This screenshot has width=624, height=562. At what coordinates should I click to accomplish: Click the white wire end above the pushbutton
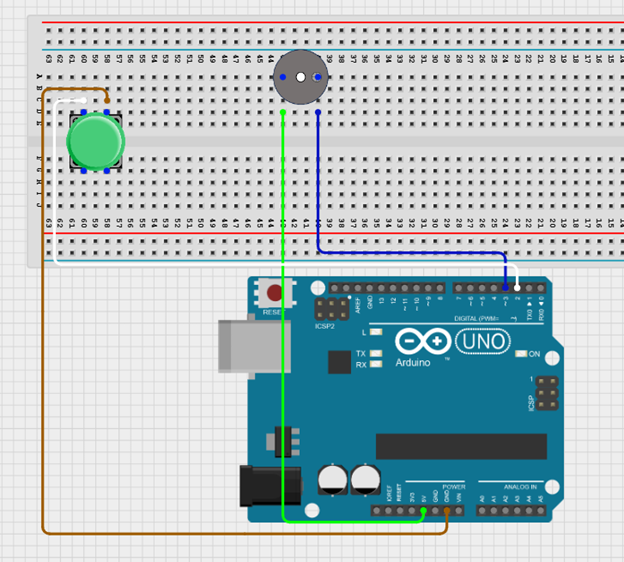[x=84, y=100]
